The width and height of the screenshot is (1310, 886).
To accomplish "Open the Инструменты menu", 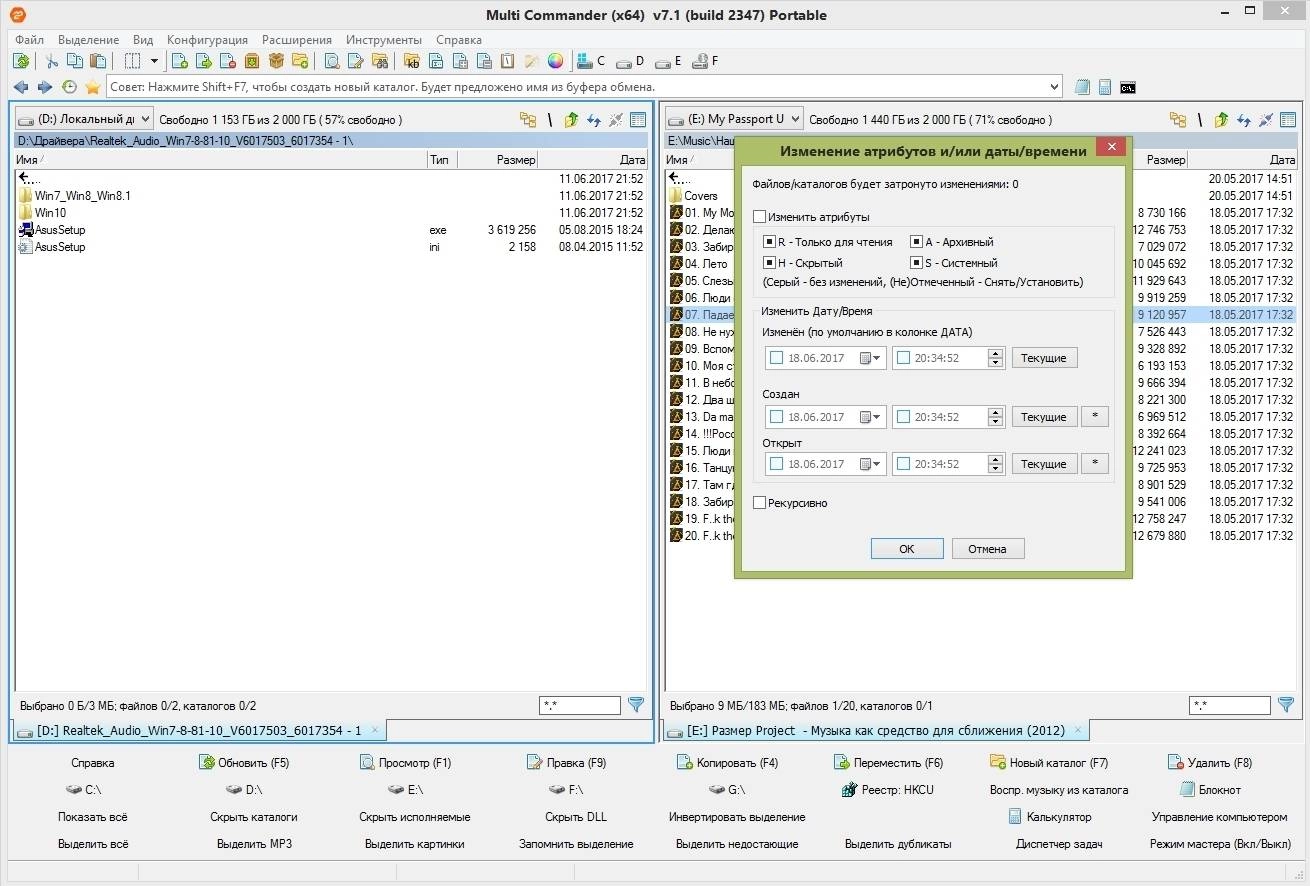I will (384, 40).
